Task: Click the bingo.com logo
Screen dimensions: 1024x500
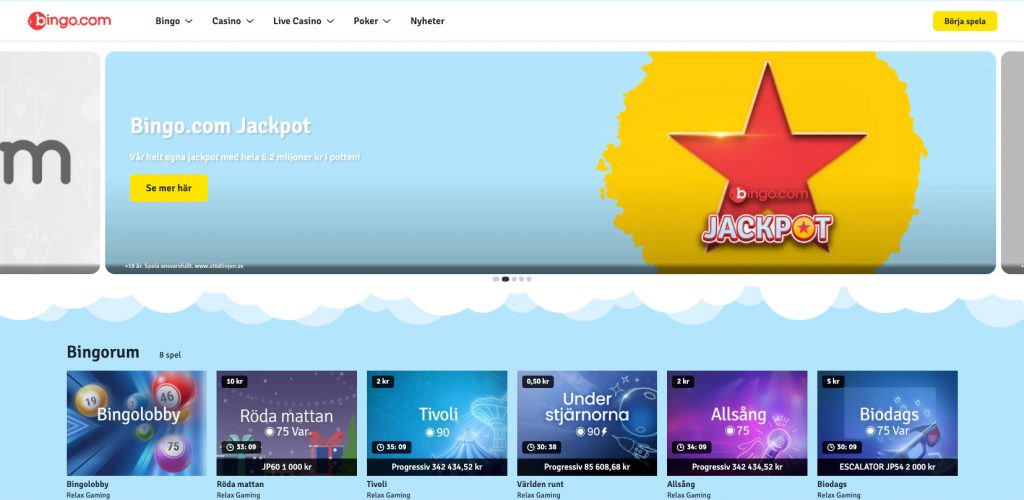Action: click(x=69, y=20)
